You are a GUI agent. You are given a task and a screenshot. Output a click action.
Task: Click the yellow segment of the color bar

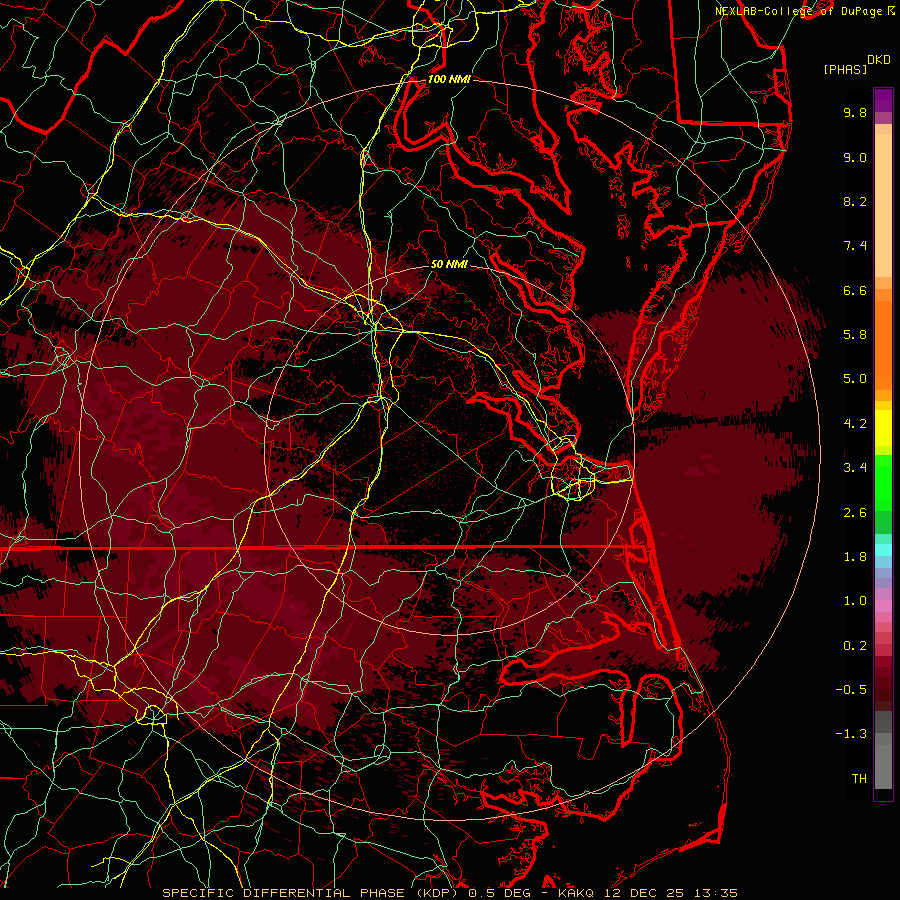click(883, 428)
